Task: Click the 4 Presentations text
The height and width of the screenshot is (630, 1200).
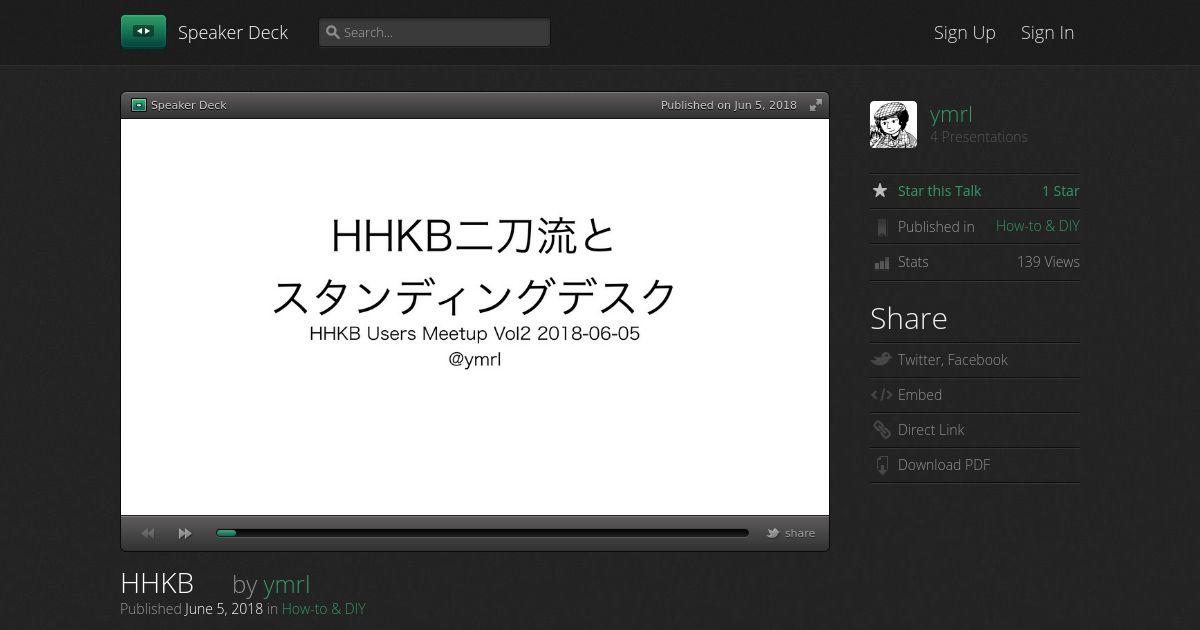Action: click(x=978, y=137)
